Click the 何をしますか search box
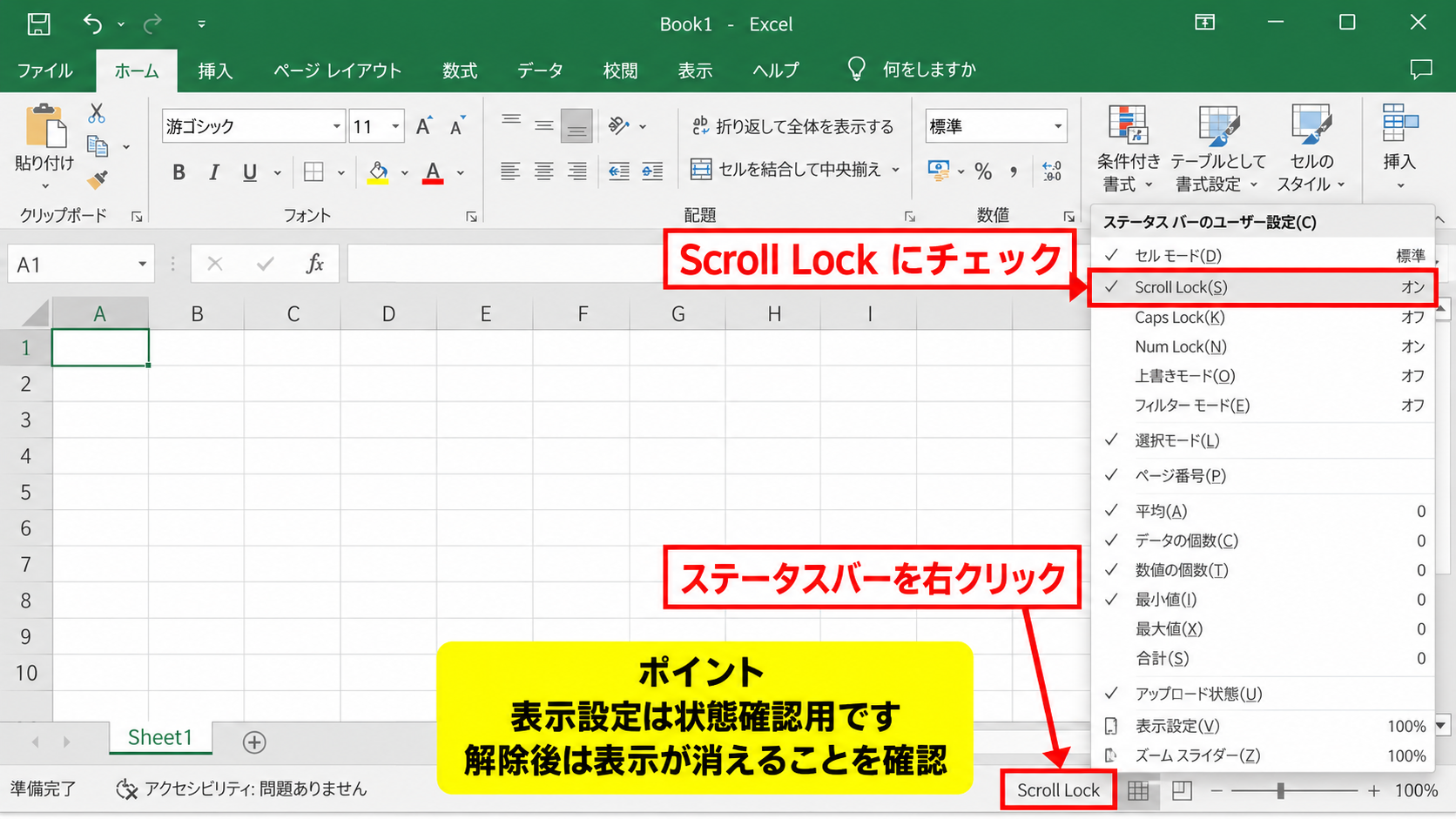 click(x=912, y=70)
